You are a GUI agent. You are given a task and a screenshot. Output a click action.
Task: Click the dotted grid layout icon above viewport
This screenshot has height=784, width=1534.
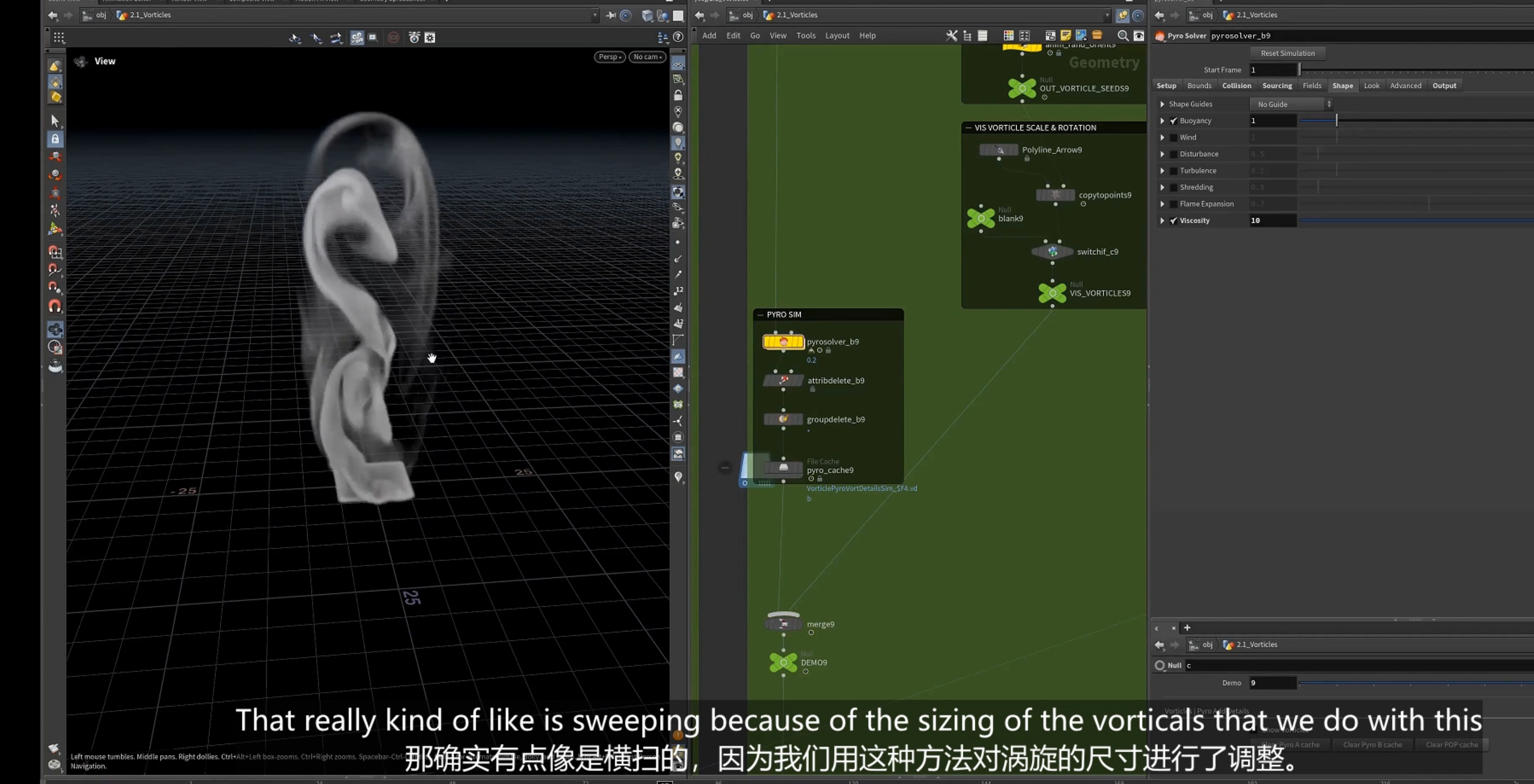coord(59,38)
